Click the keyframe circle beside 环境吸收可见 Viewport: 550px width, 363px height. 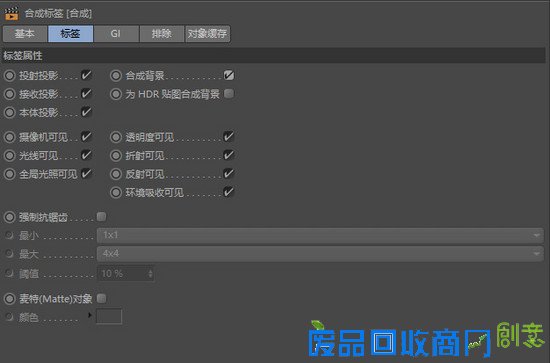(116, 192)
